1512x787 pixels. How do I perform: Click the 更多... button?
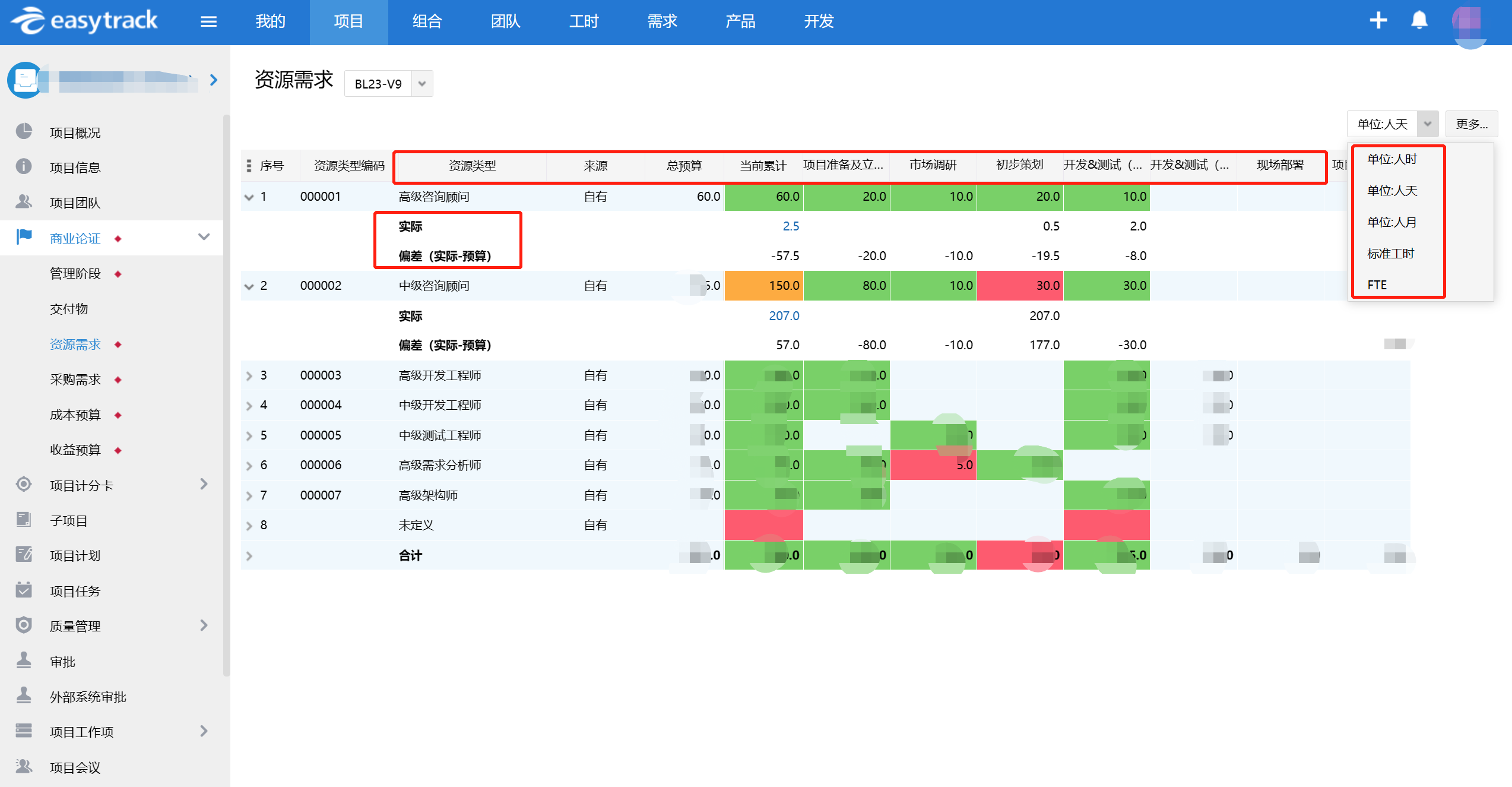(x=1472, y=124)
